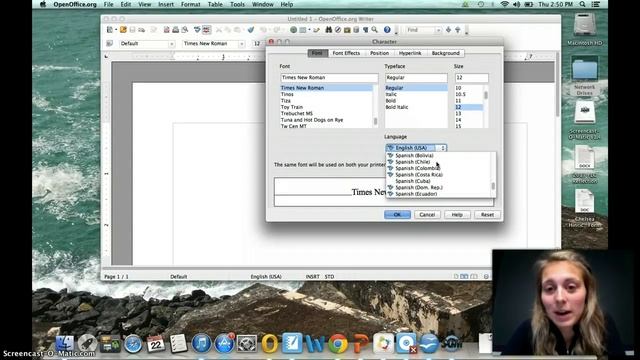
Task: Click the Hyperlink globe toolbar icon
Action: tap(293, 30)
